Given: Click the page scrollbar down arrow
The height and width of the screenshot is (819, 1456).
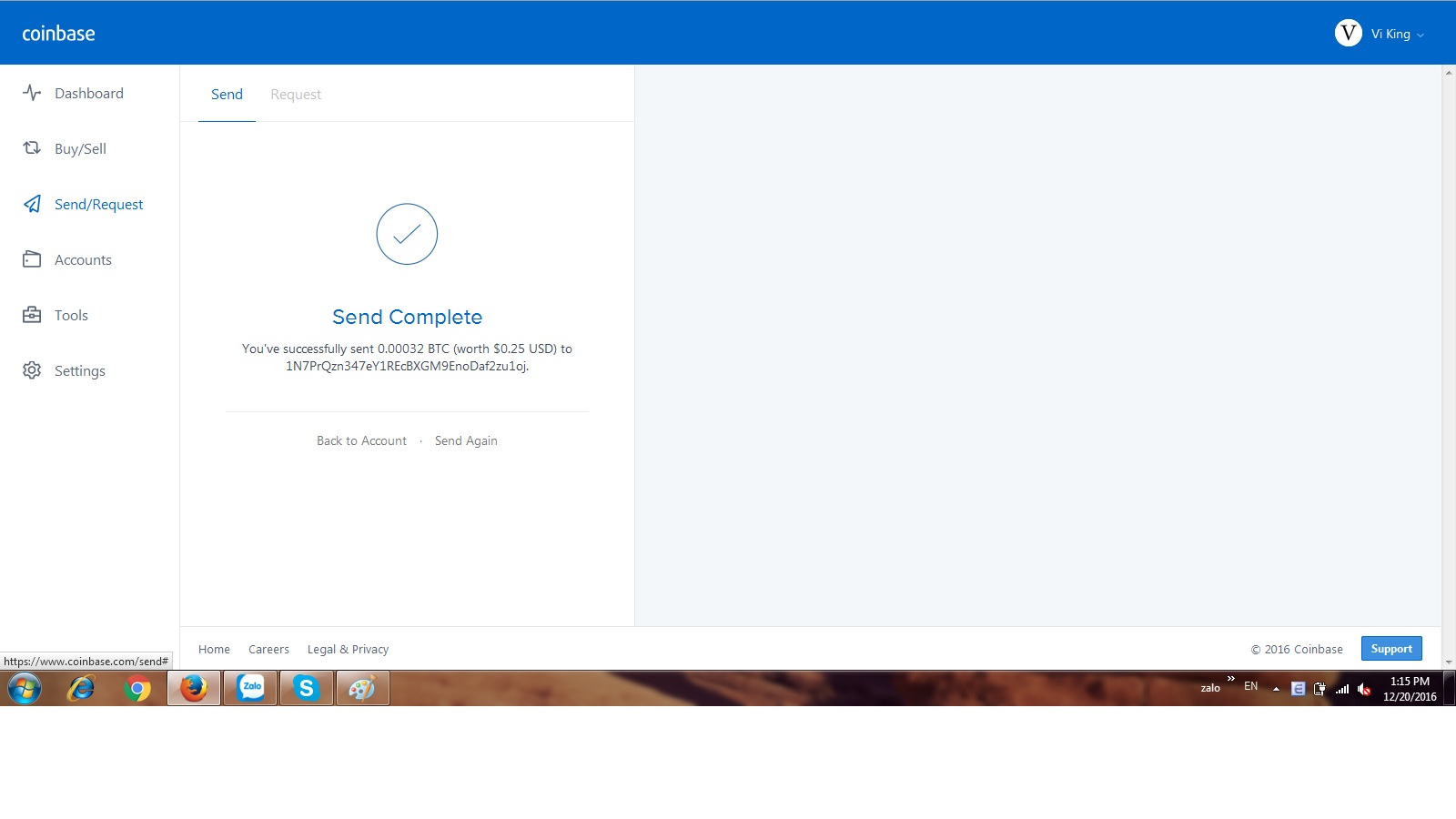Looking at the screenshot, I should (1449, 662).
